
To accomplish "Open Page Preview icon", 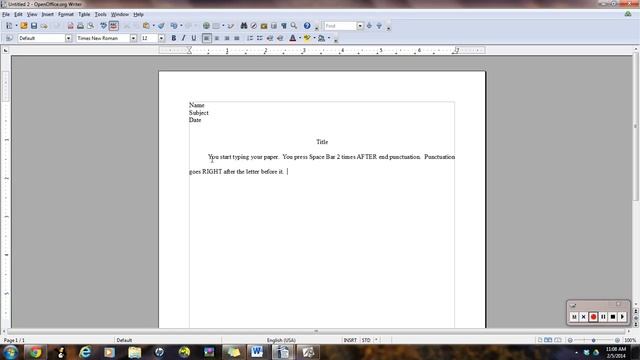I will 90,26.
